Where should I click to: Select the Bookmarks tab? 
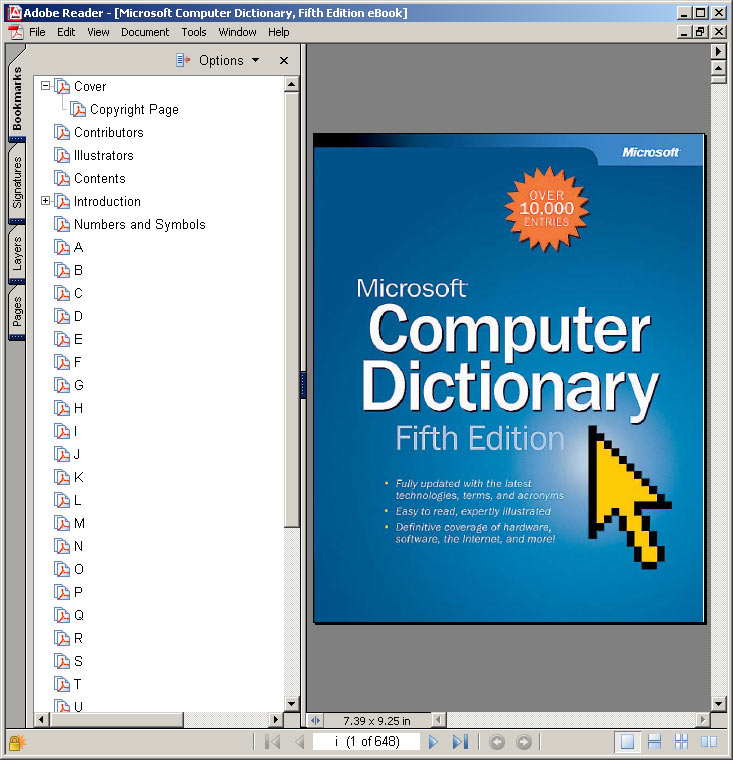click(17, 99)
